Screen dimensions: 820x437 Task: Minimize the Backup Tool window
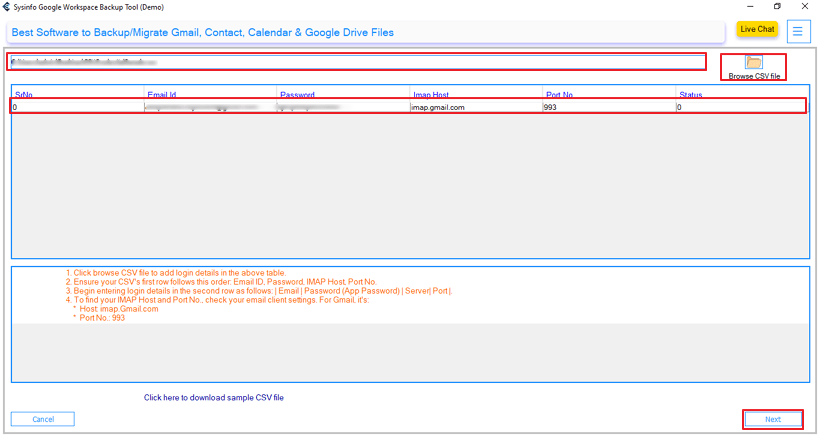tap(748, 6)
